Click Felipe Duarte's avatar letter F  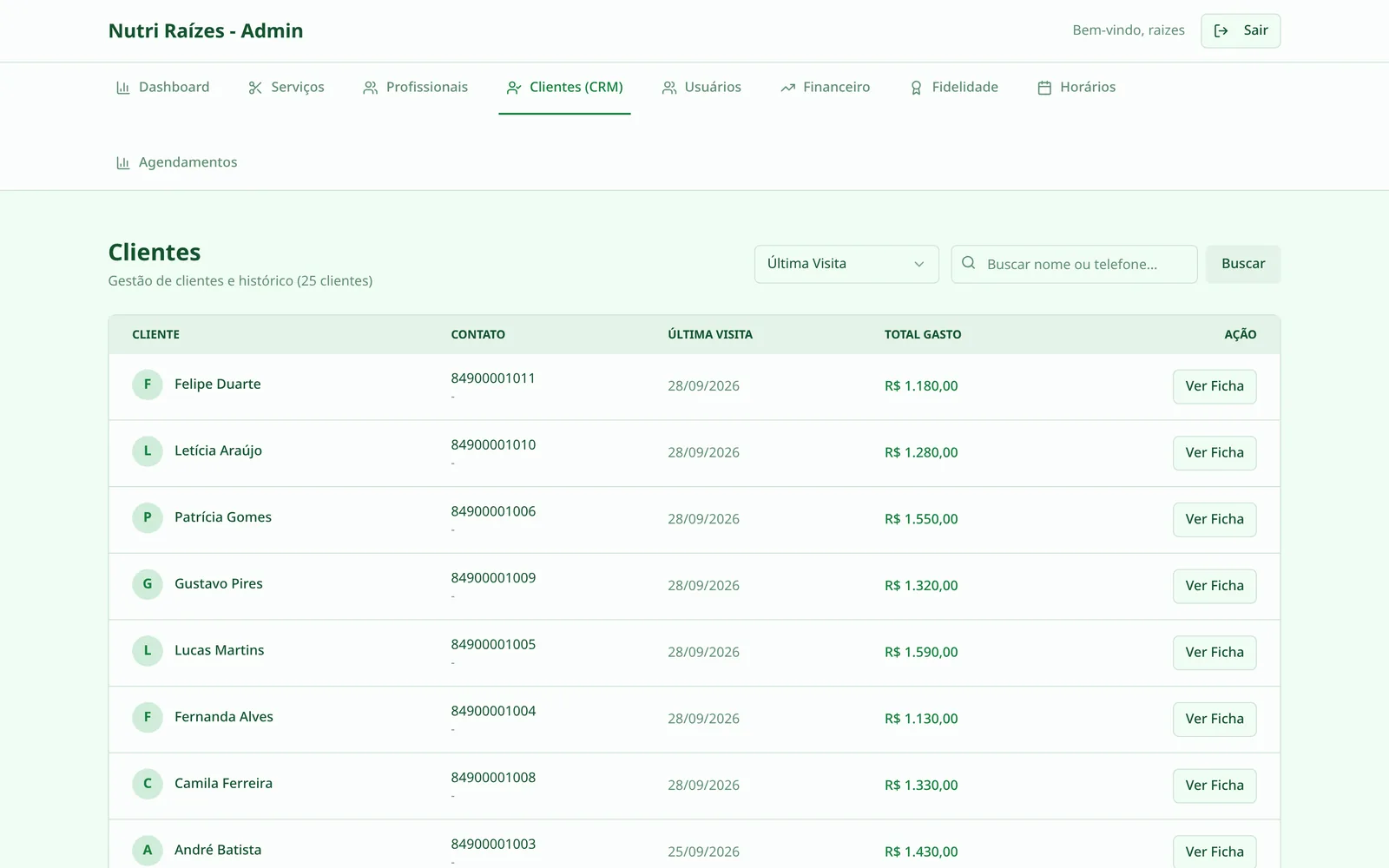click(x=148, y=385)
